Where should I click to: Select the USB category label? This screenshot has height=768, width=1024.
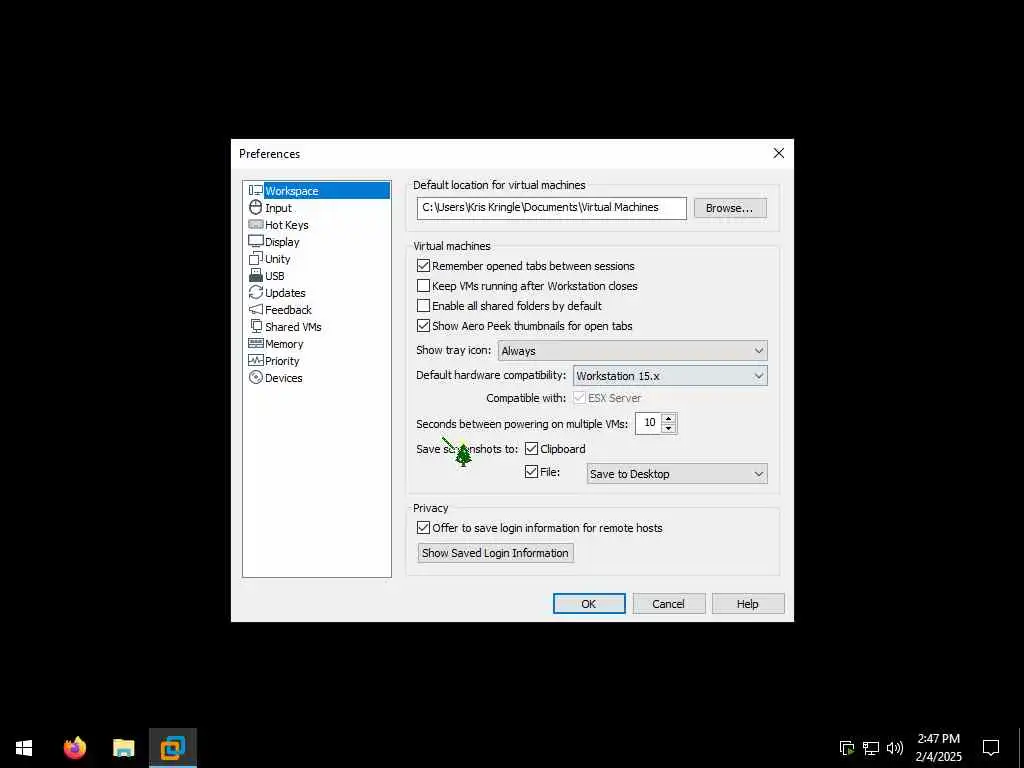[x=274, y=276]
